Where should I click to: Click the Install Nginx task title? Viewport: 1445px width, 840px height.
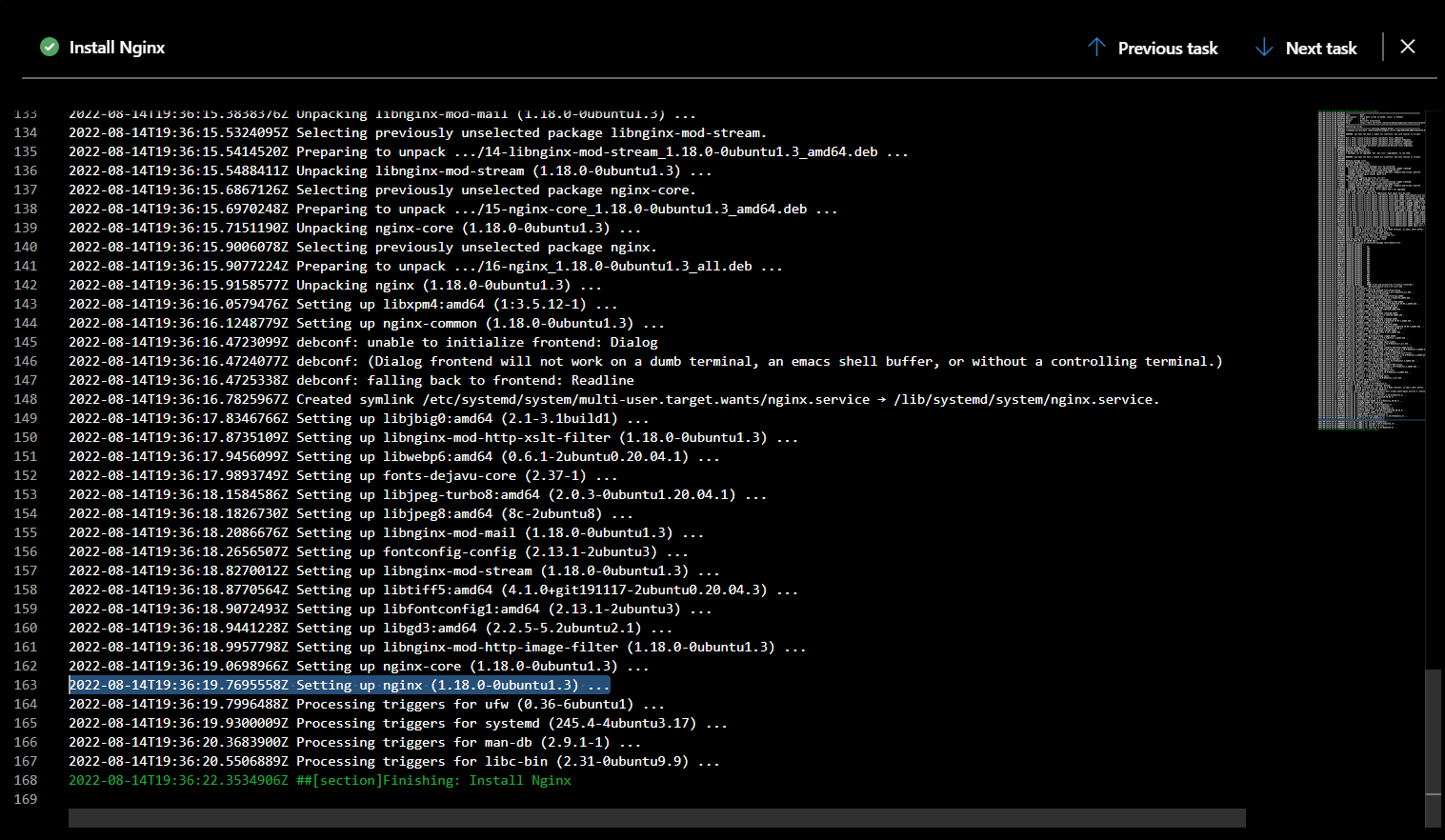pyautogui.click(x=117, y=48)
